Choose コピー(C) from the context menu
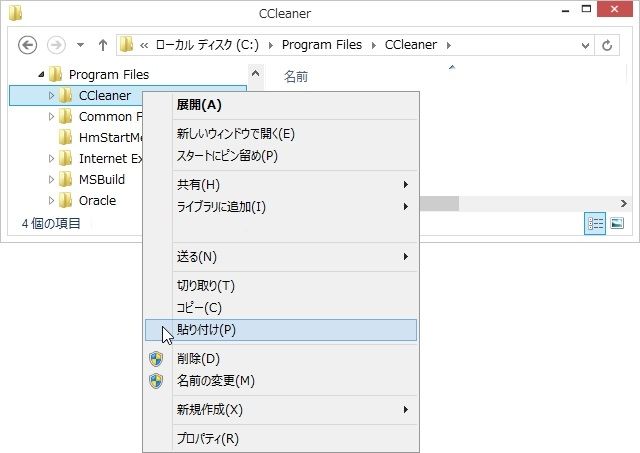 coord(281,308)
